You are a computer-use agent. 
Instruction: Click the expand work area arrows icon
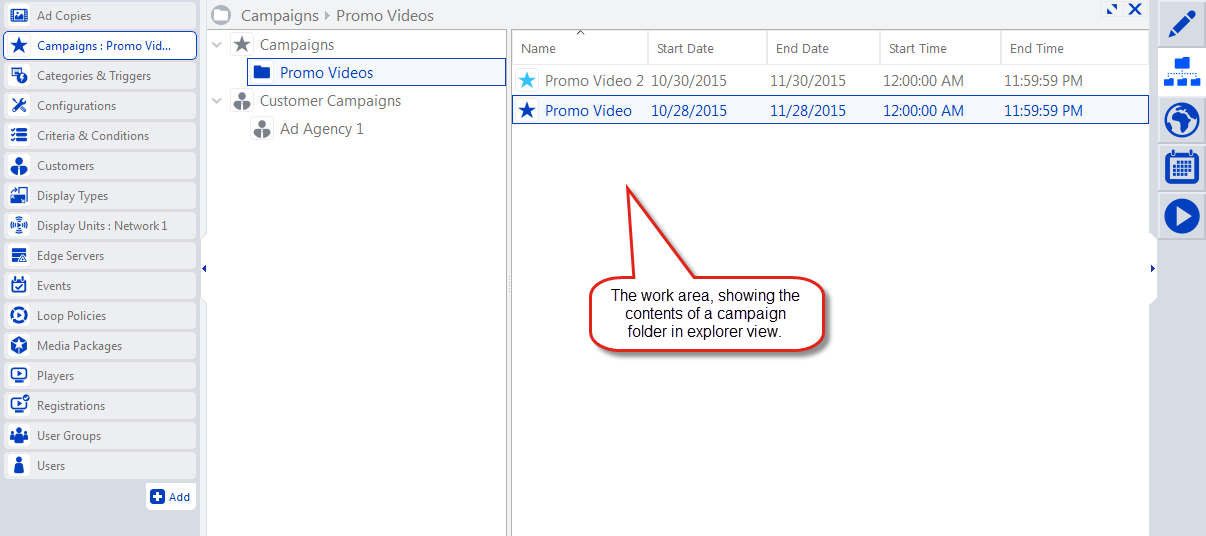click(1111, 10)
